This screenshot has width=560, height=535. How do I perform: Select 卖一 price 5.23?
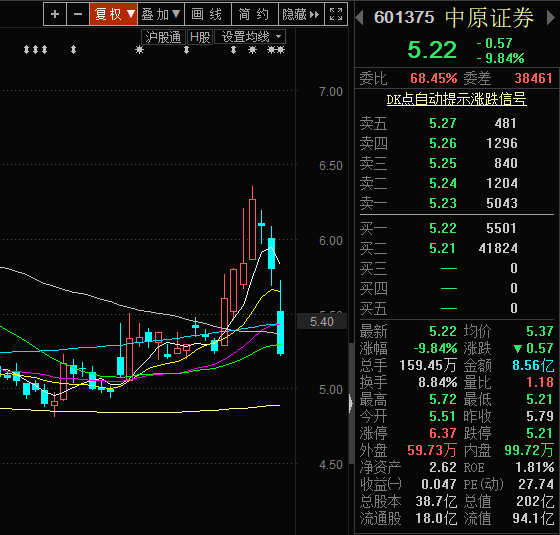[443, 203]
